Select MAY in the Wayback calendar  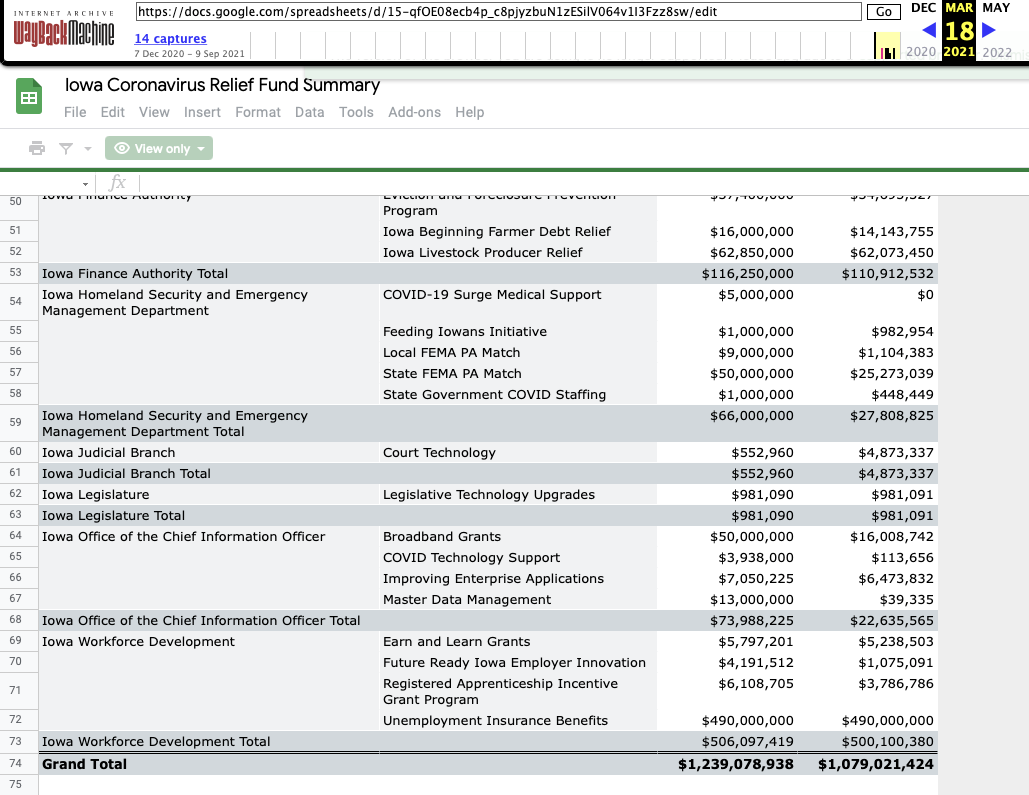pos(996,8)
